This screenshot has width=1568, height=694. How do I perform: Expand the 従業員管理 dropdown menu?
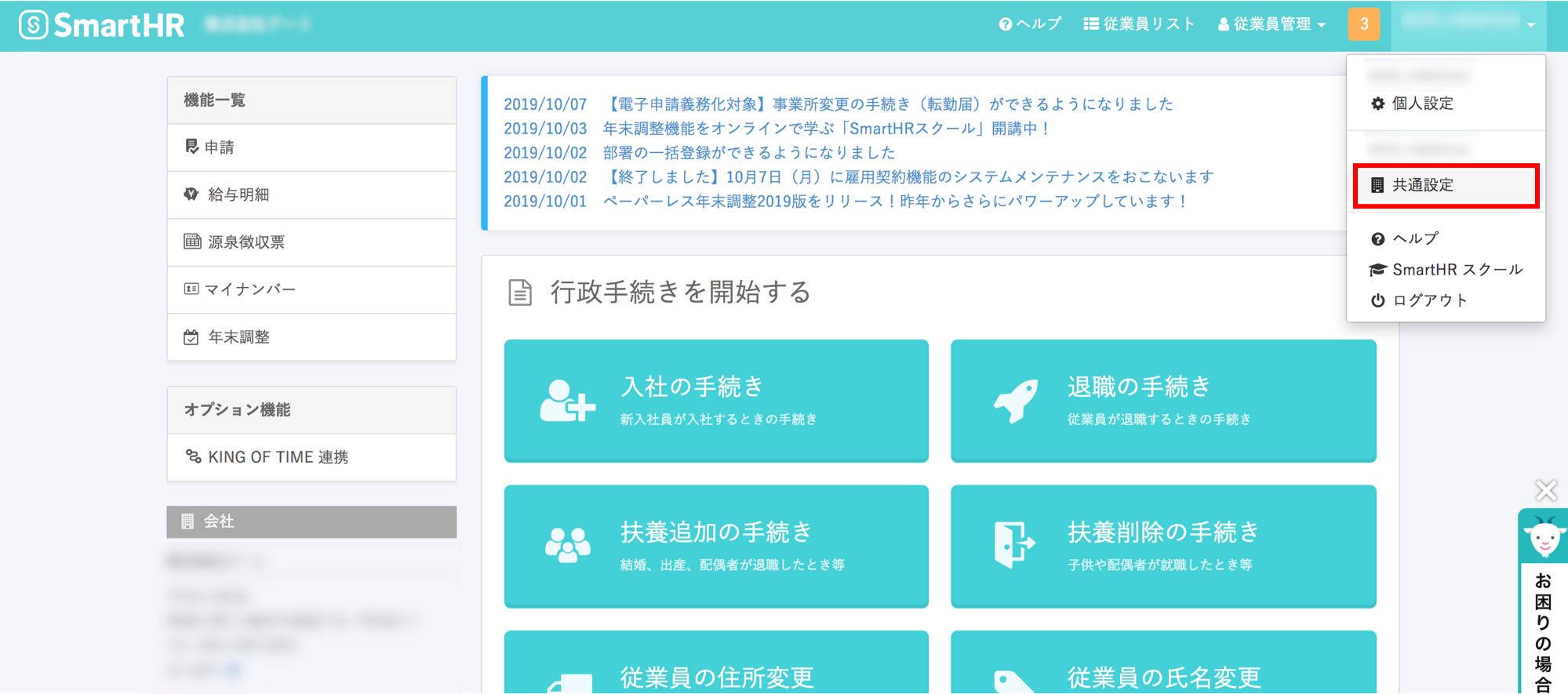click(1271, 24)
